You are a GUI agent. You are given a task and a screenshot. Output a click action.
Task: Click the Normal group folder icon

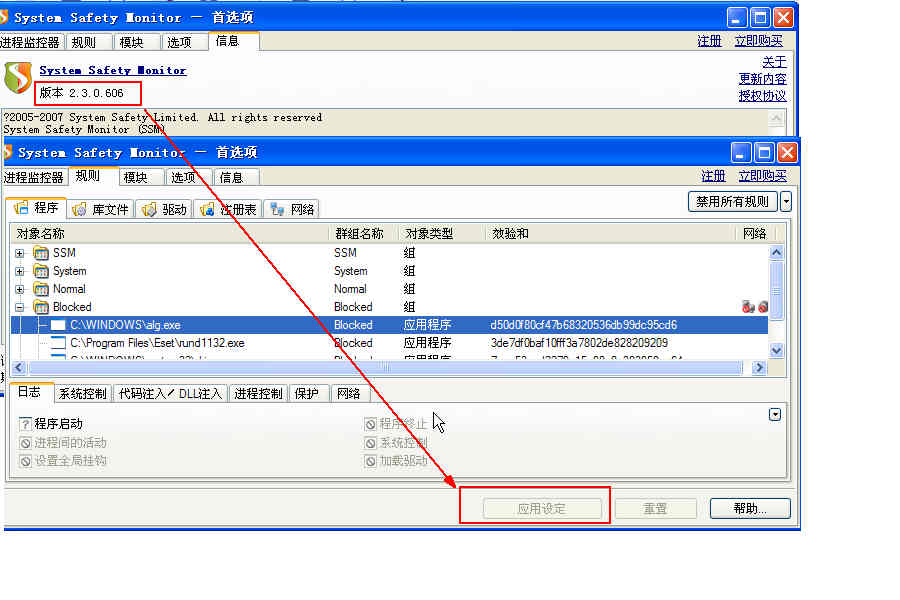[41, 289]
